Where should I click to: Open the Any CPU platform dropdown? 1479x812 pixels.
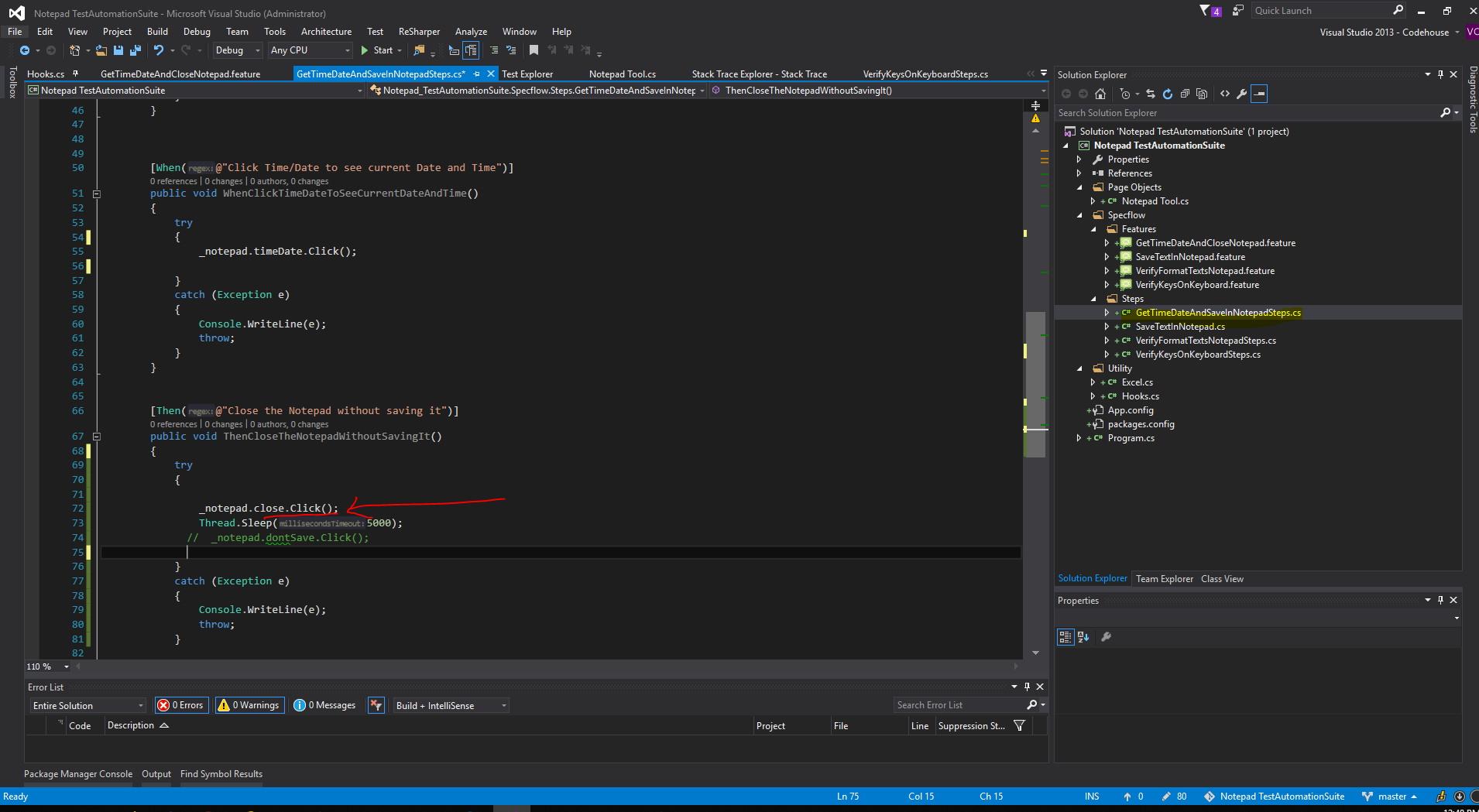[x=310, y=50]
